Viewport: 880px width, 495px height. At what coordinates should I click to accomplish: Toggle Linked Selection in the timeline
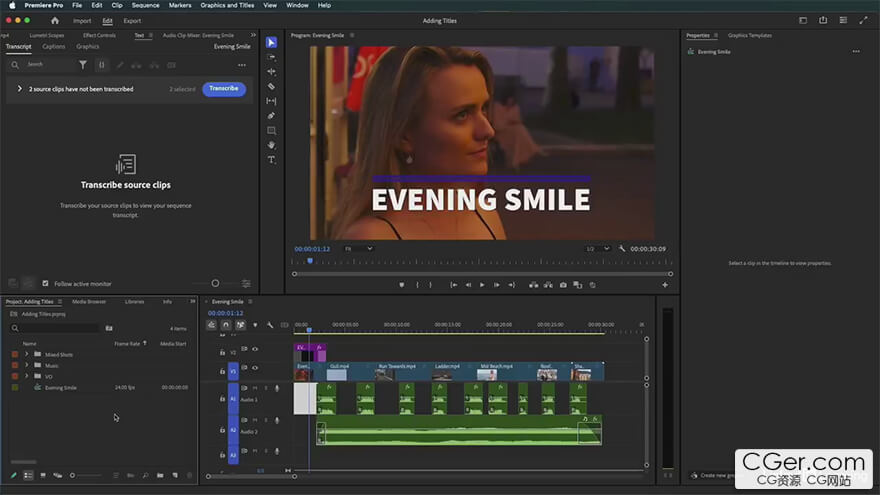[240, 325]
